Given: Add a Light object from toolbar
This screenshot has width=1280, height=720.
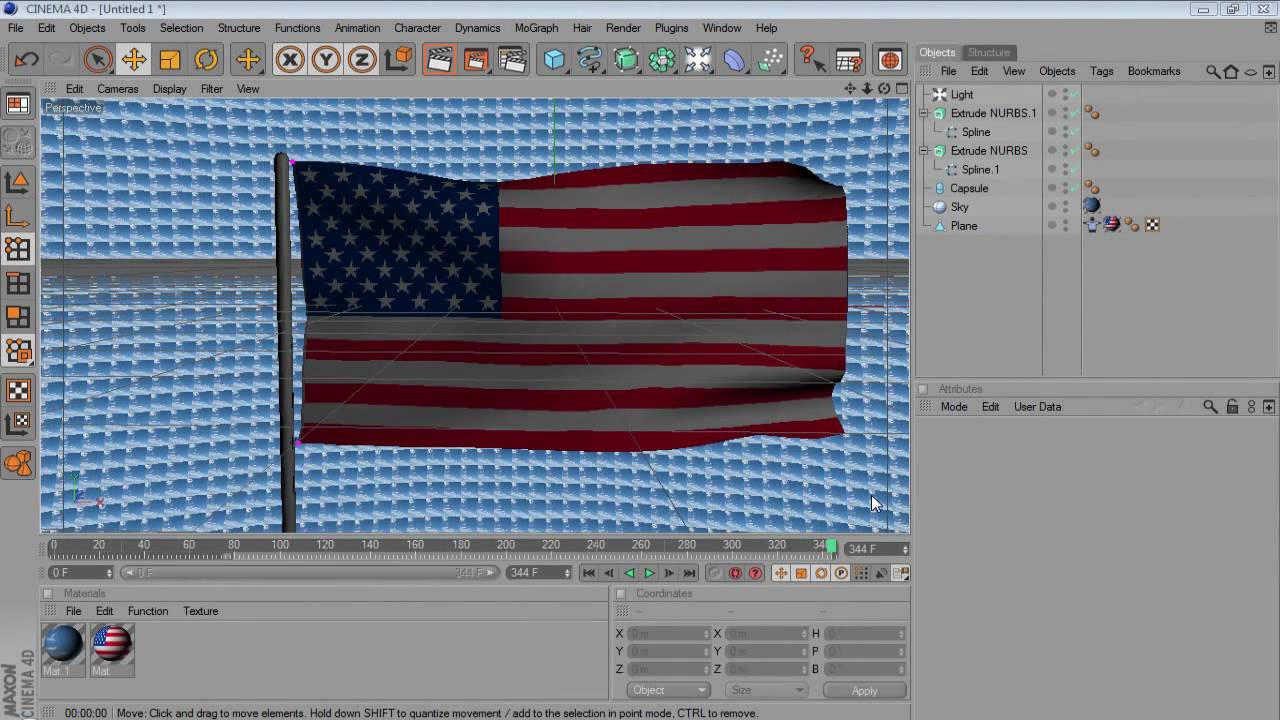Looking at the screenshot, I should pyautogui.click(x=698, y=60).
